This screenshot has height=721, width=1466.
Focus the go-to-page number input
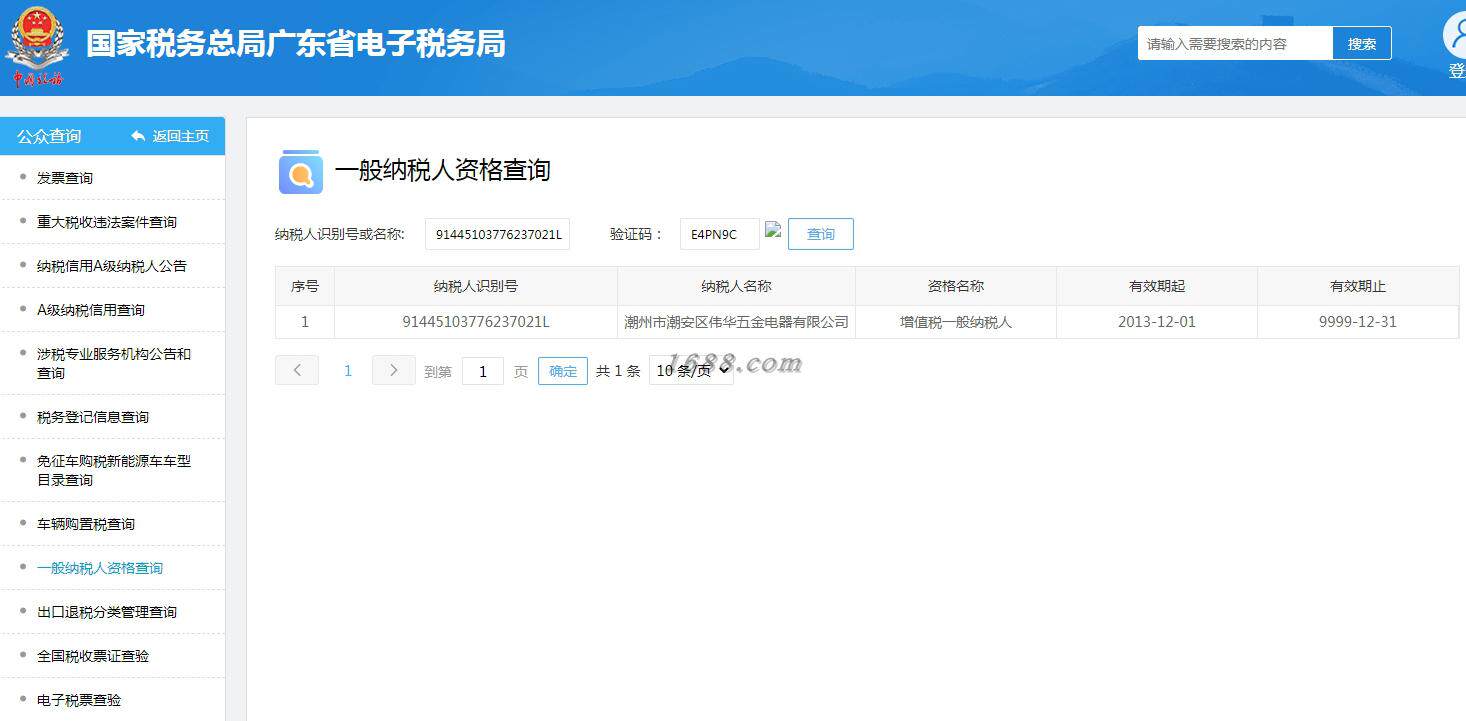[483, 371]
